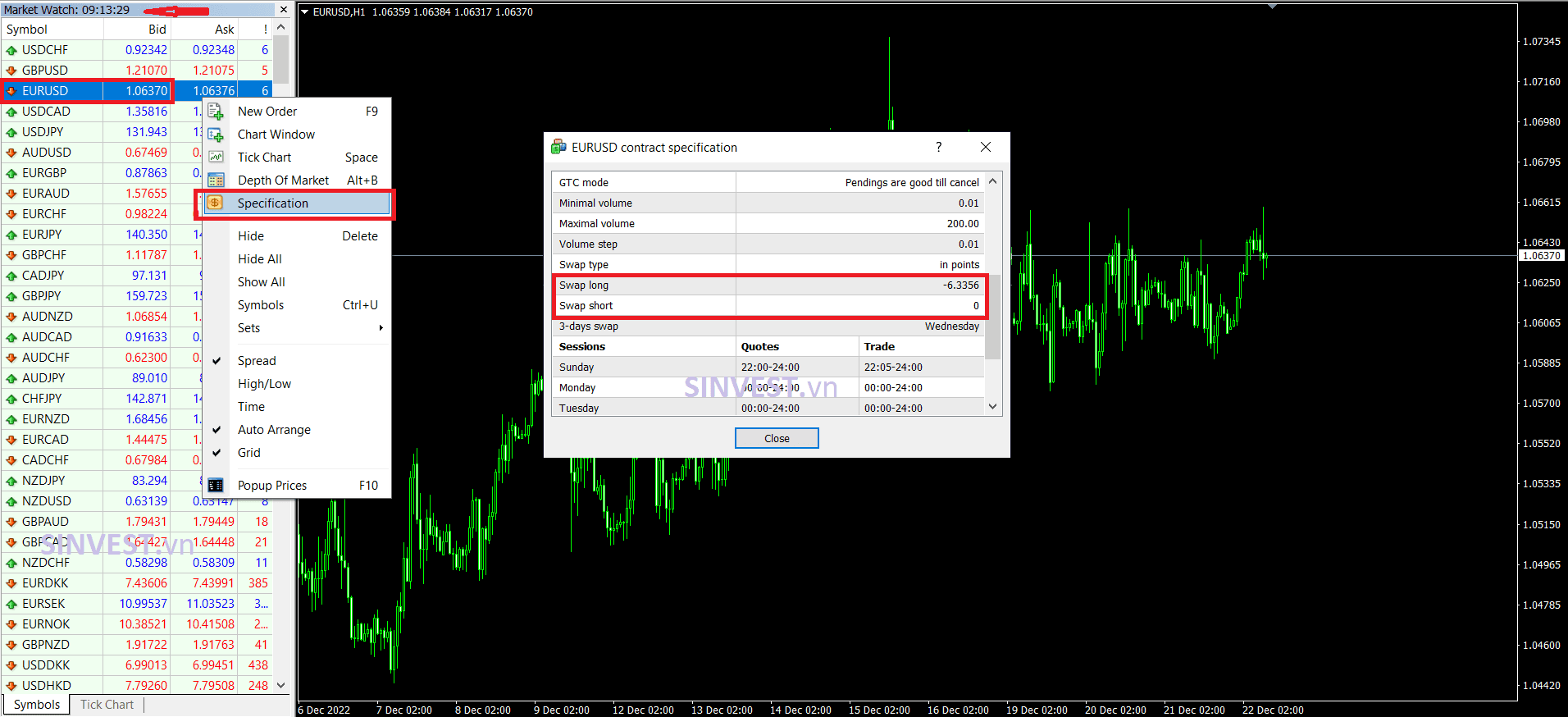
Task: Close the Market Watch panel
Action: (x=284, y=10)
